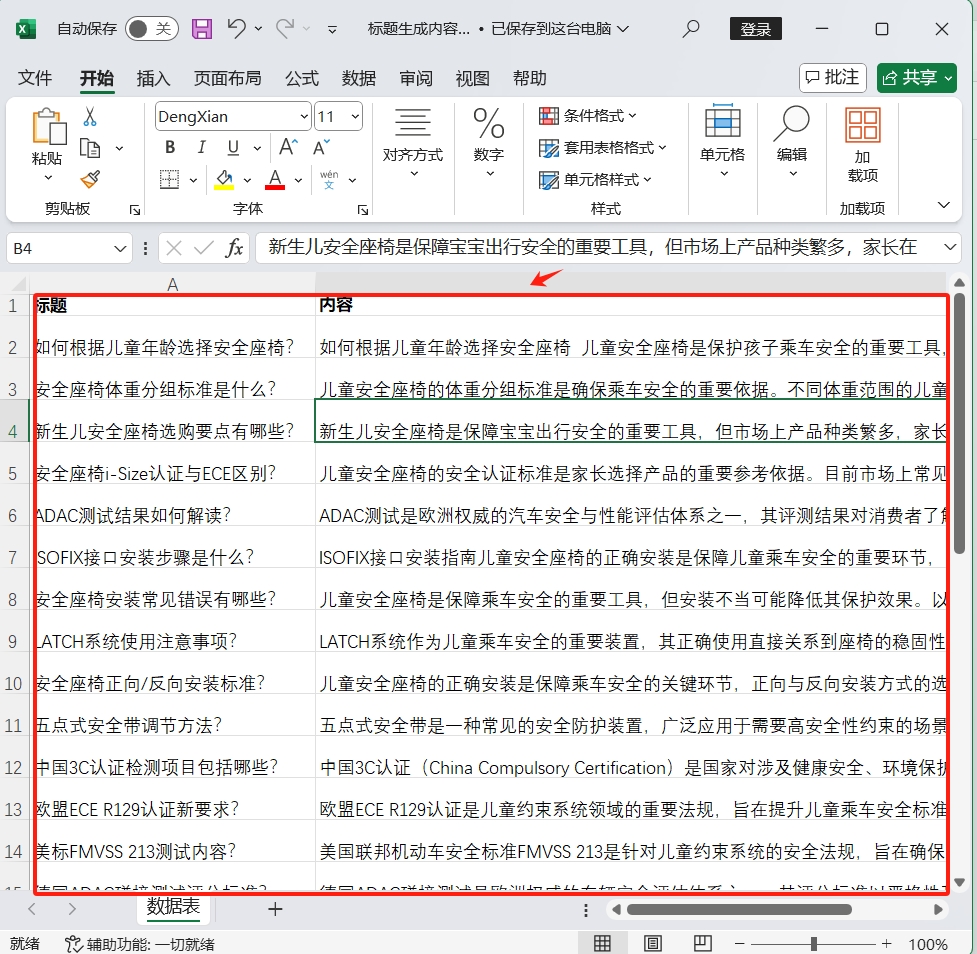Apply the yellow fill color
The image size is (977, 954).
coord(224,179)
